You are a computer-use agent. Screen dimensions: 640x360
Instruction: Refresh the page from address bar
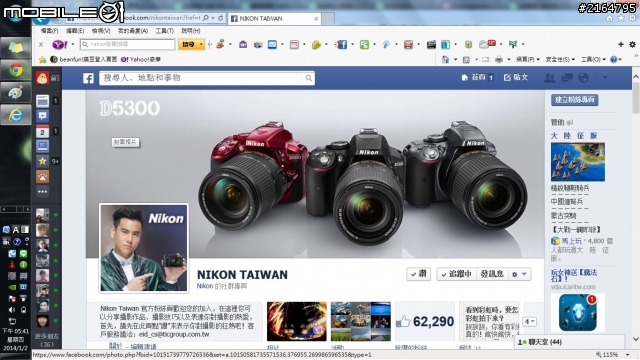[x=221, y=18]
